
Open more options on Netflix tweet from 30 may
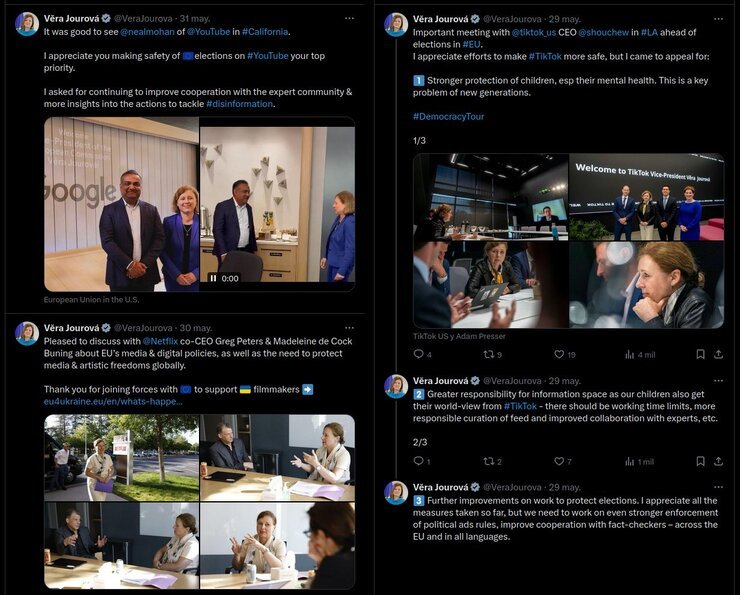click(349, 327)
